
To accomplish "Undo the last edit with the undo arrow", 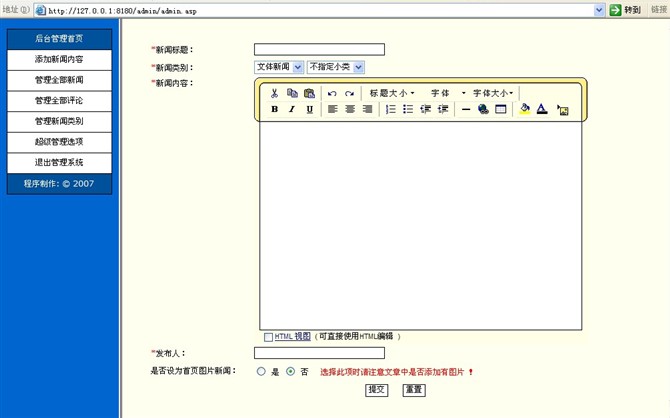I will pos(332,93).
